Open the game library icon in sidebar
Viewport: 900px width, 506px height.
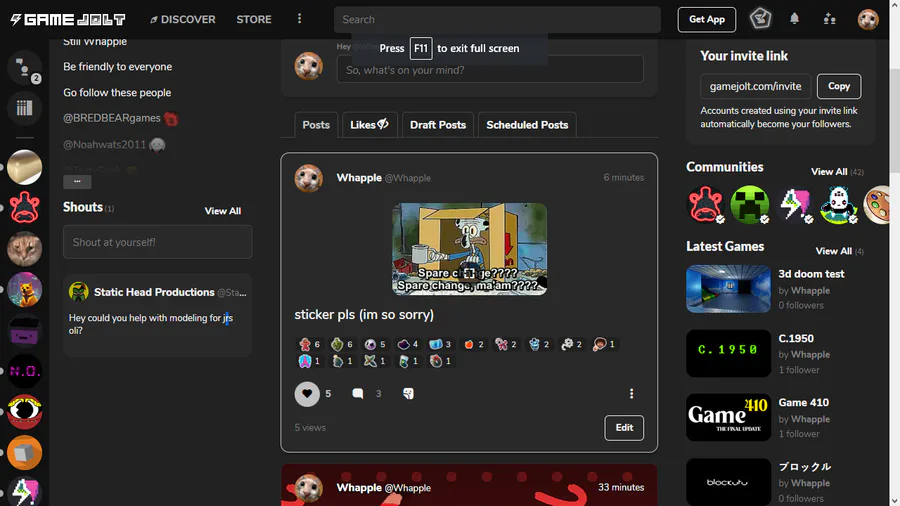coord(25,108)
